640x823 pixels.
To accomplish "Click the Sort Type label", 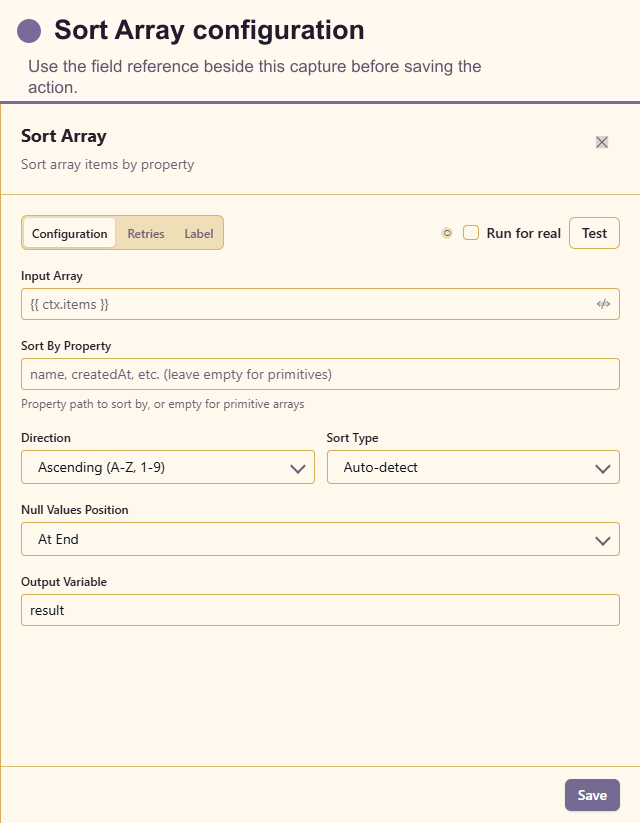I will pos(352,438).
